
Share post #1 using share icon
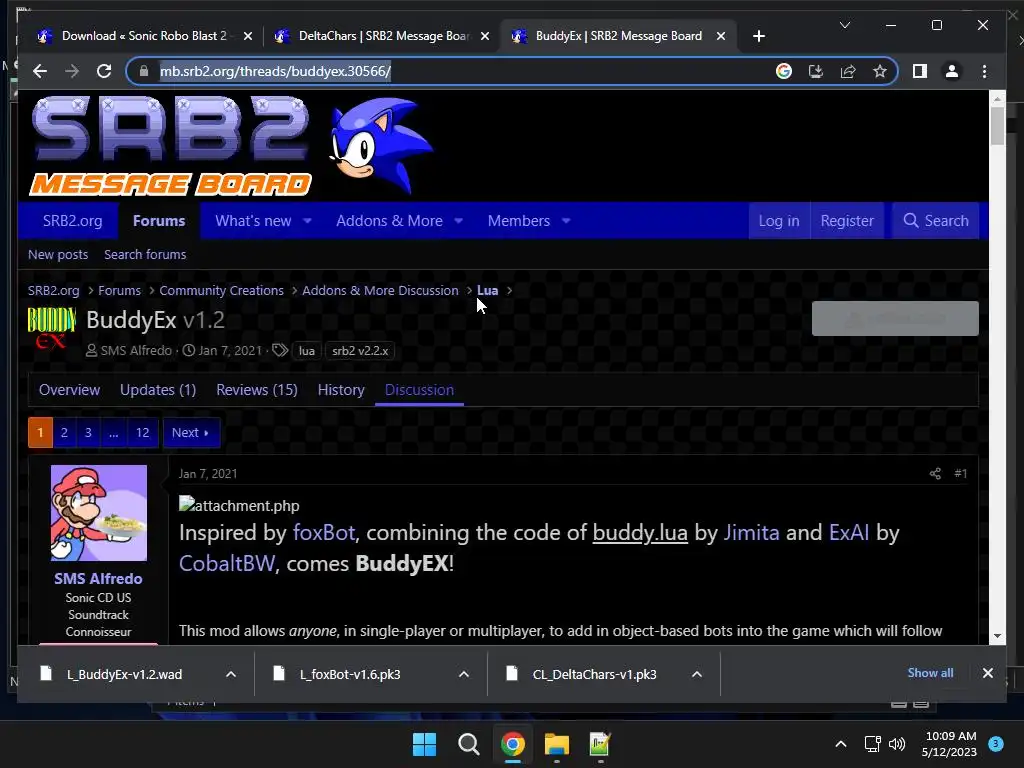[935, 473]
